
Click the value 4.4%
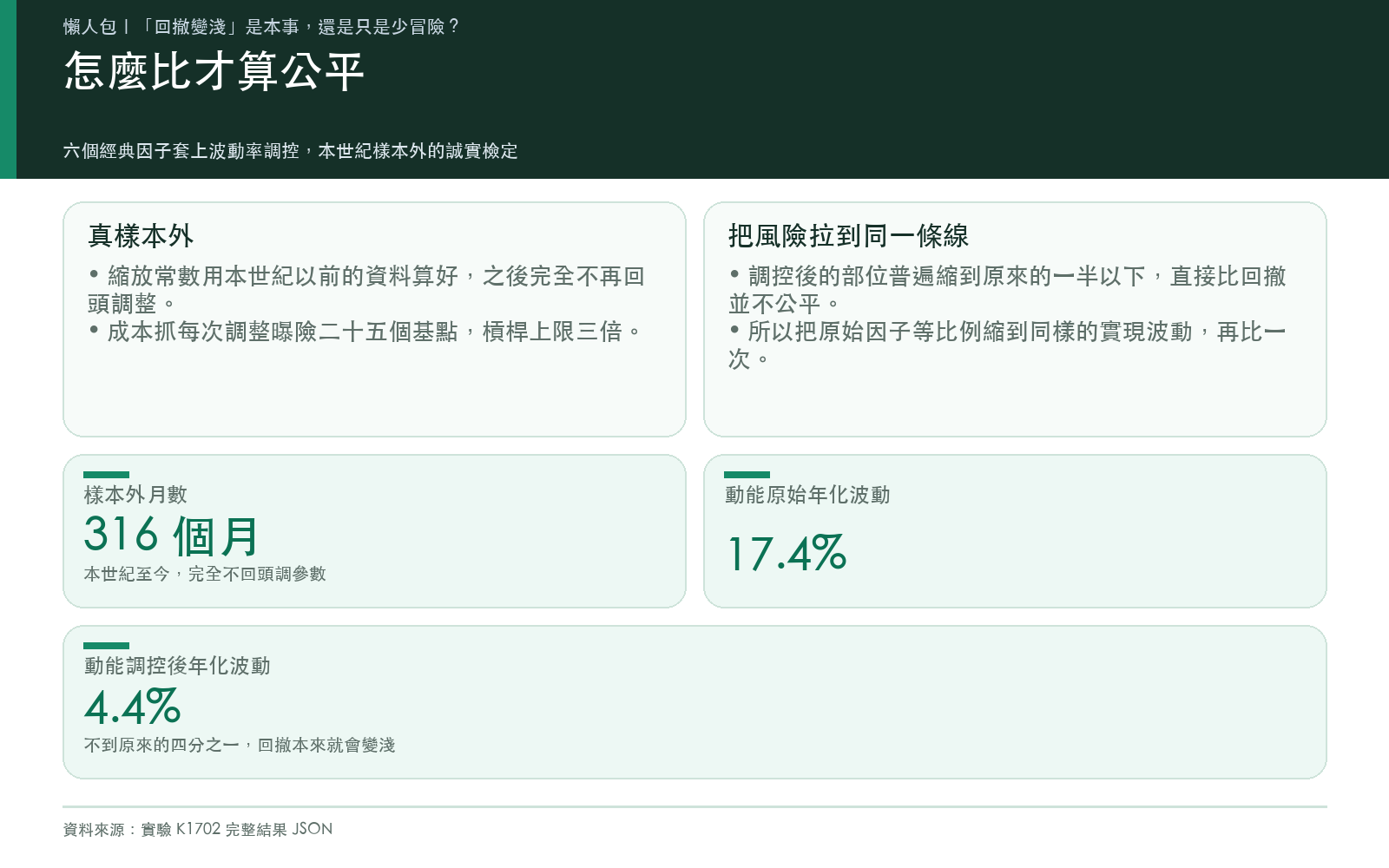point(132,707)
